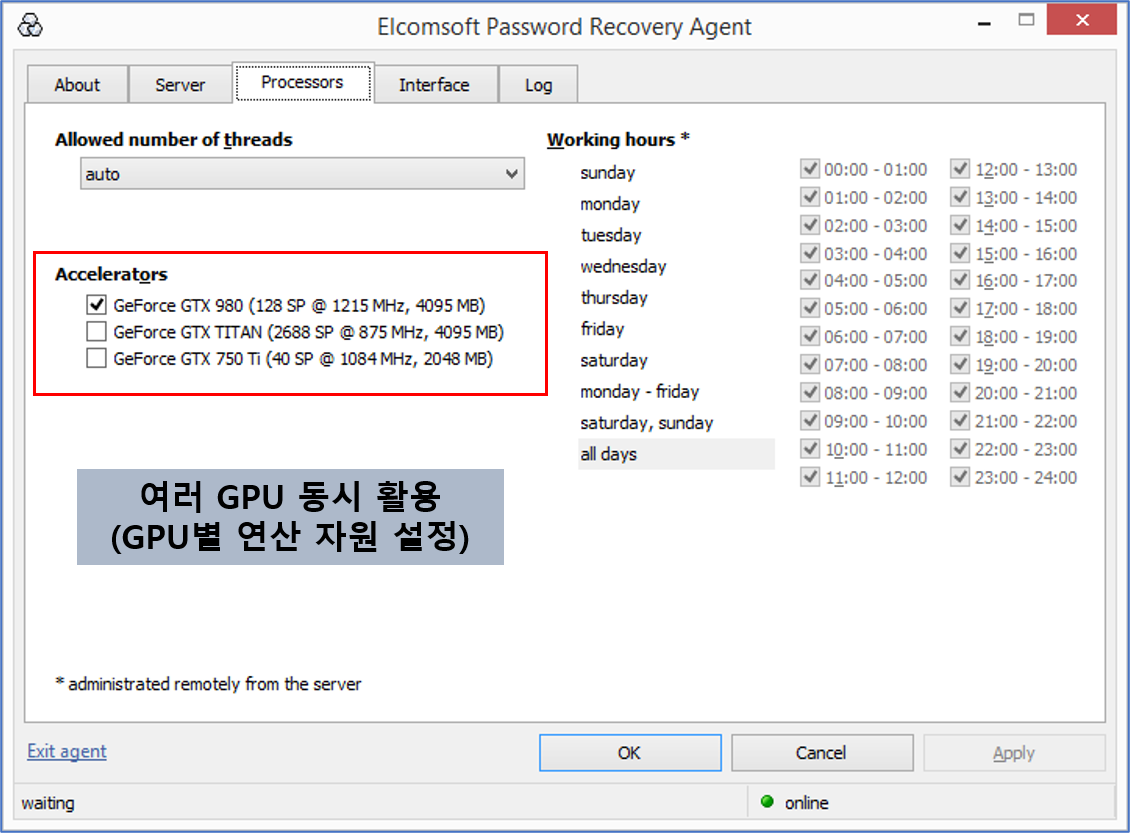Image resolution: width=1130 pixels, height=833 pixels.
Task: Toggle the 08:00 - 09:00 working hour
Action: [810, 393]
